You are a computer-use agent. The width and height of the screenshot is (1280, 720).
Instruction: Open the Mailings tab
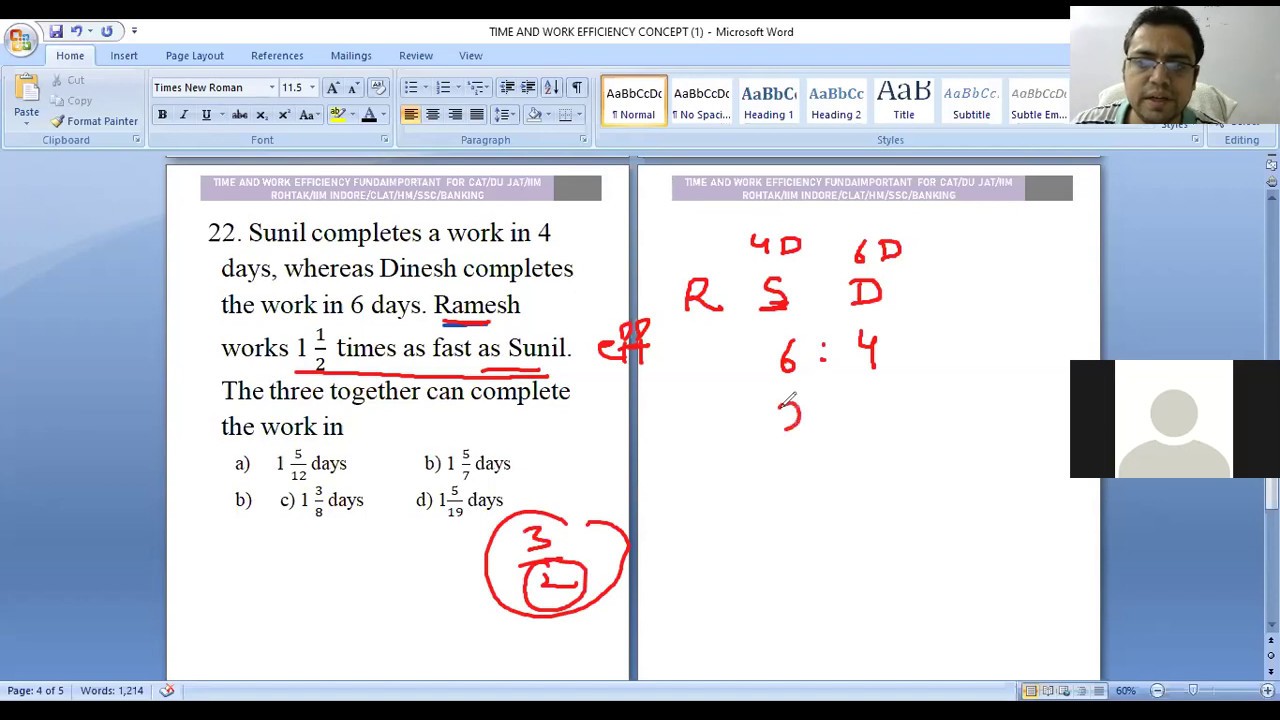(351, 56)
